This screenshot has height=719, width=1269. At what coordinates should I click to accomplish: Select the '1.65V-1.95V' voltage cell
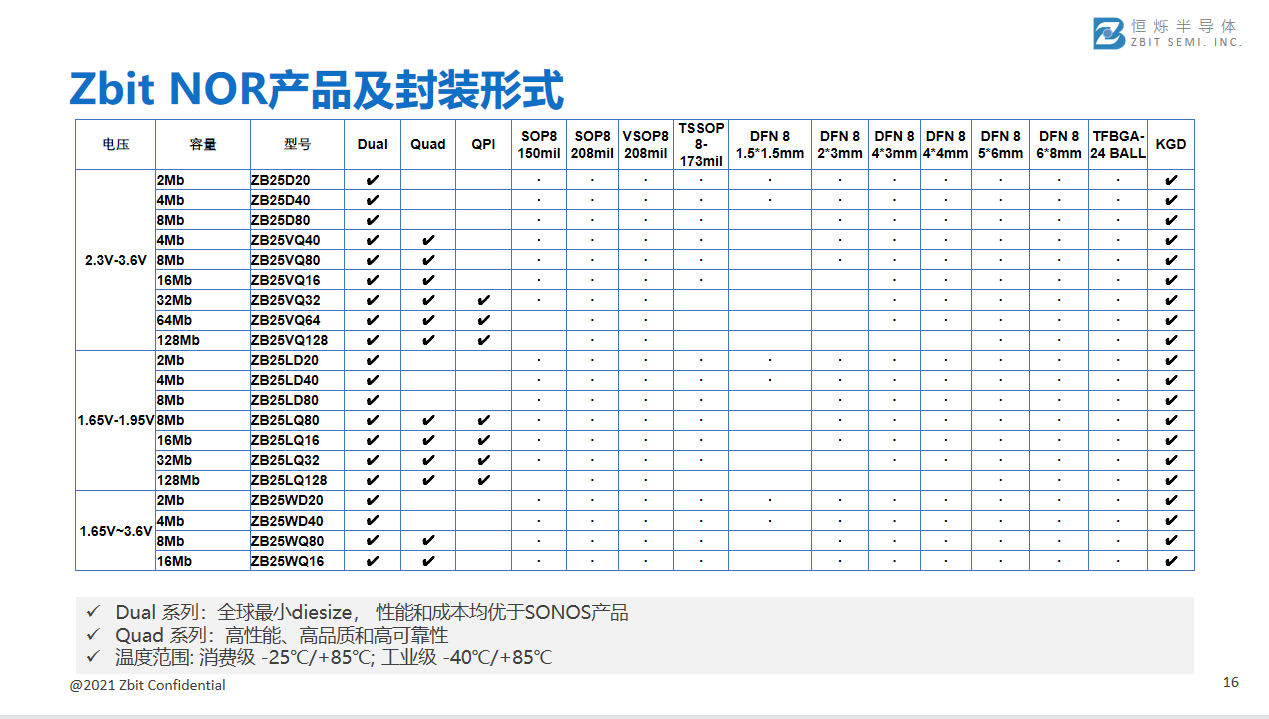tap(116, 420)
